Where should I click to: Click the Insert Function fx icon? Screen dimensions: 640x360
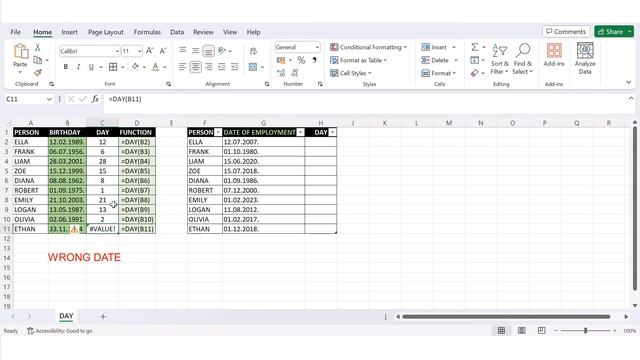95,99
